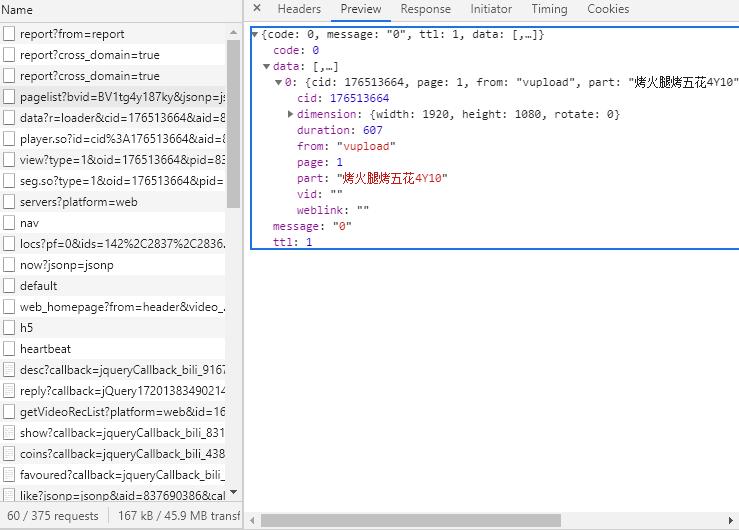Open the Response tab
Image resolution: width=739 pixels, height=530 pixels.
425,9
